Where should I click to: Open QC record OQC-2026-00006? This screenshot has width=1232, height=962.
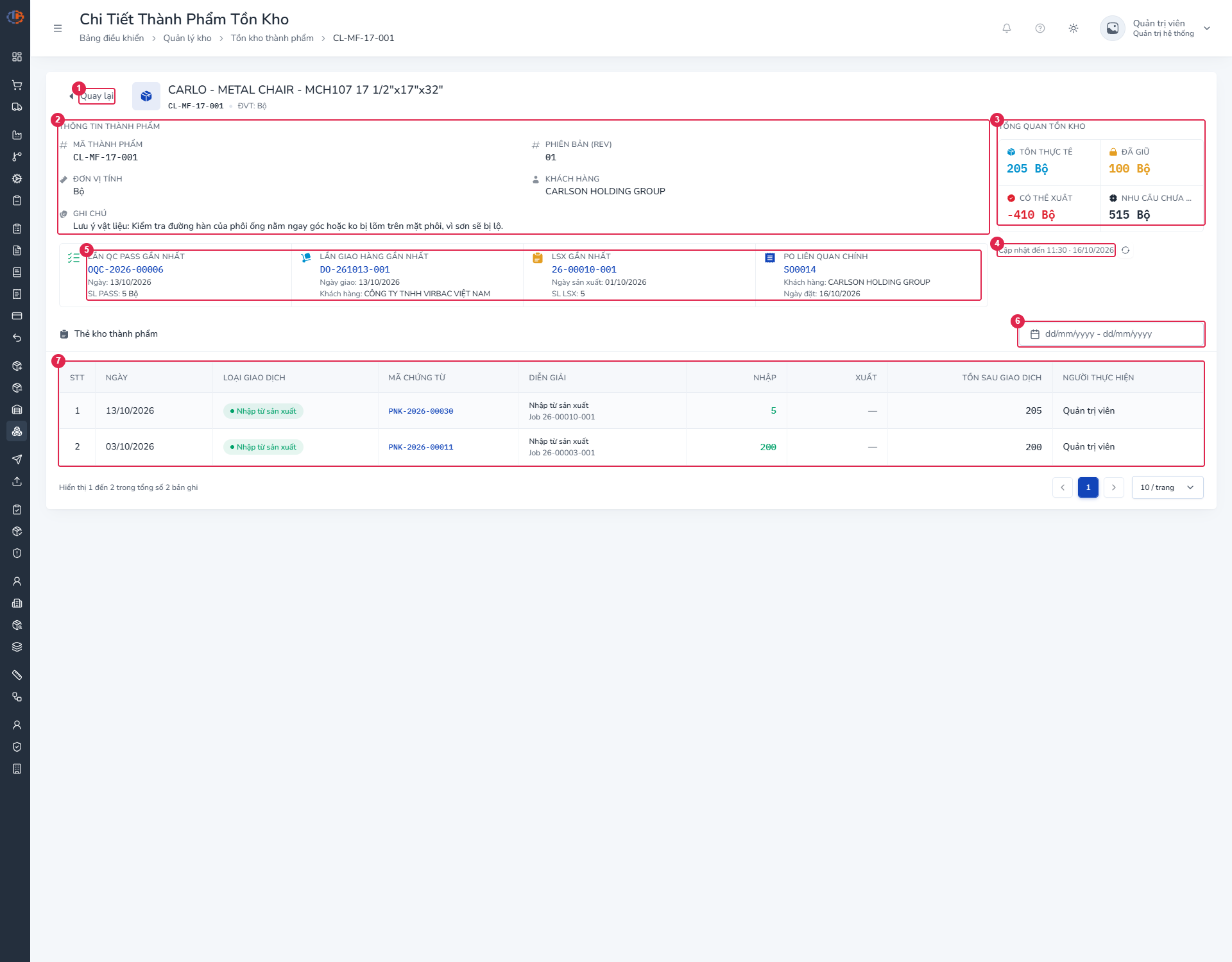pos(126,270)
